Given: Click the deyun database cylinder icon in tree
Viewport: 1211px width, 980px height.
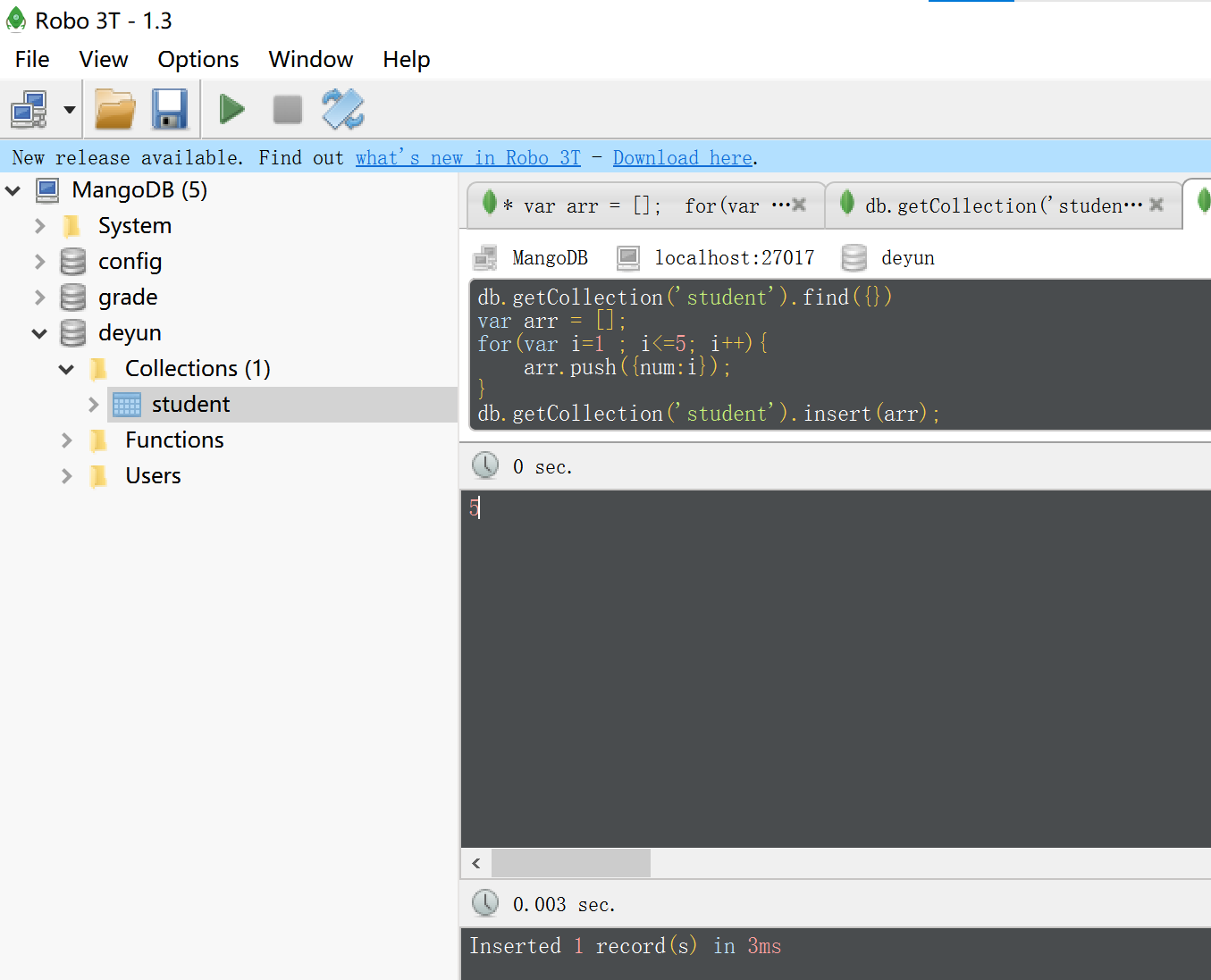Looking at the screenshot, I should [x=73, y=333].
